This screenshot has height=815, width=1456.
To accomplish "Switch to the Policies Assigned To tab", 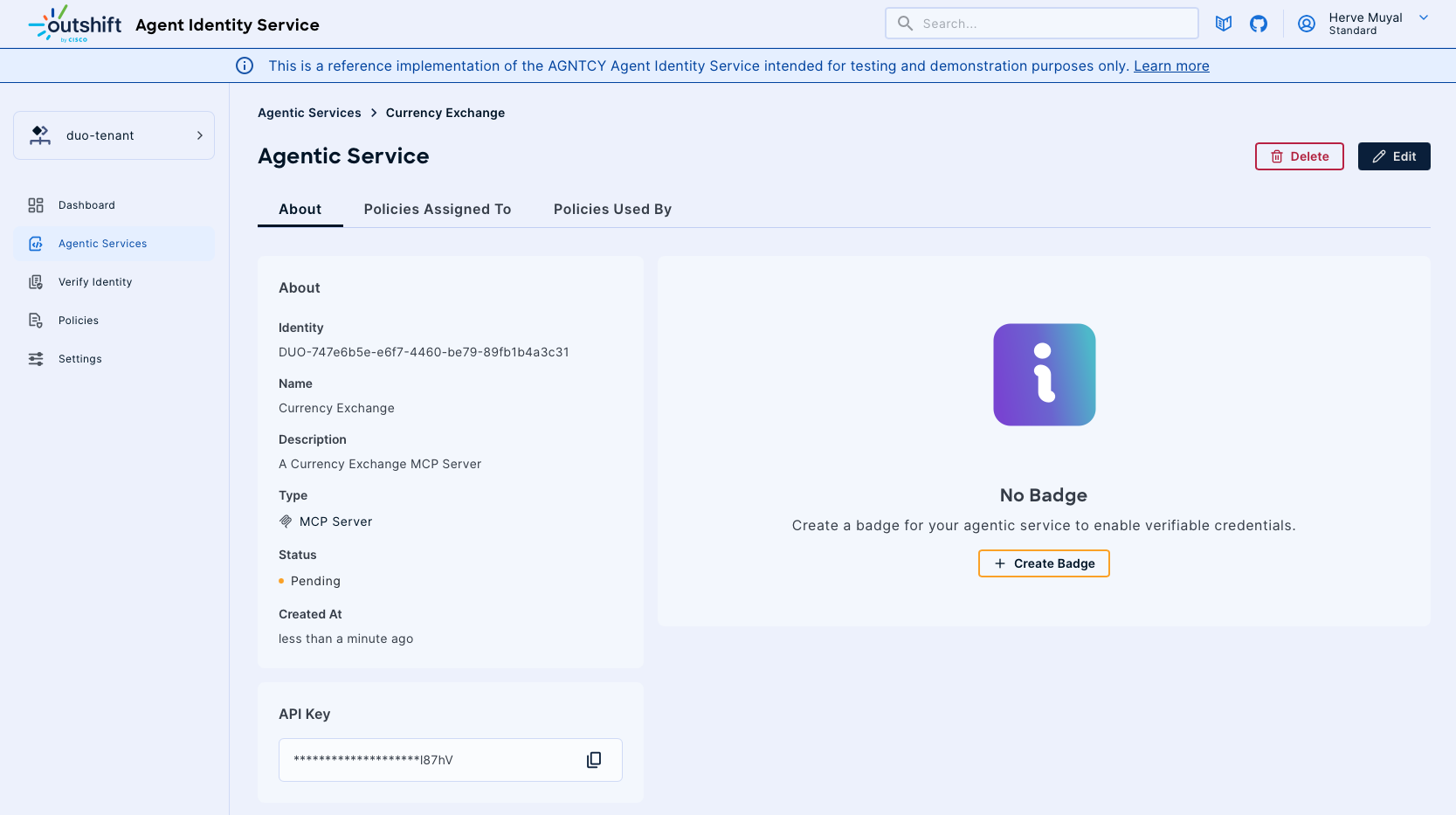I will [437, 209].
